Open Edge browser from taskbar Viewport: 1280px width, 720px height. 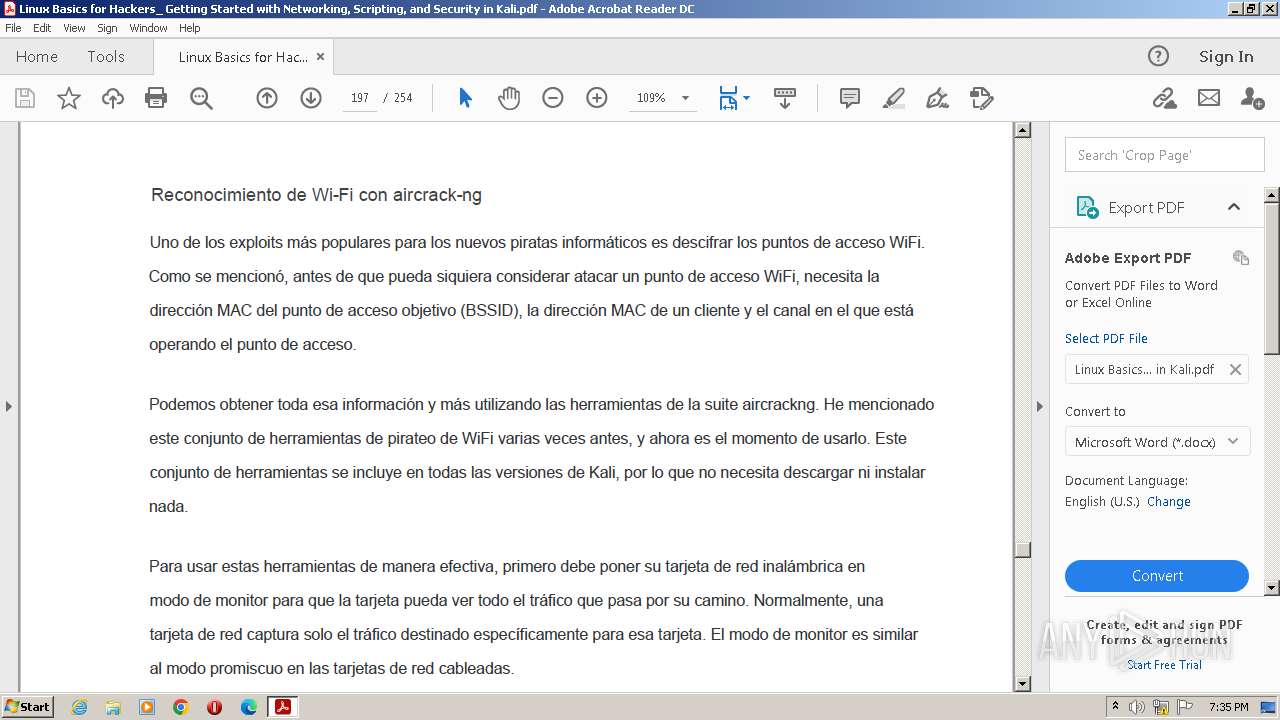249,707
